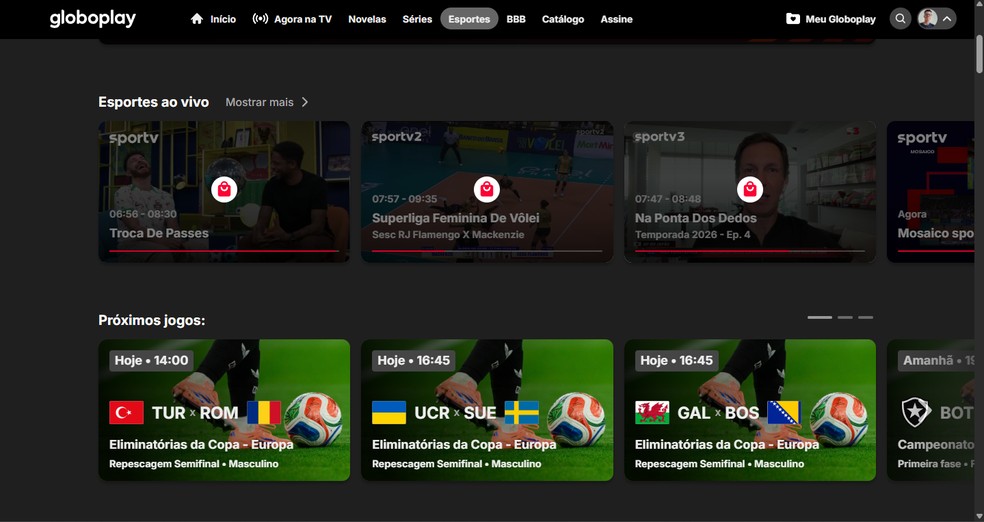Image resolution: width=984 pixels, height=522 pixels.
Task: Open the Superliga Feminina De Vôlei card
Action: point(487,191)
